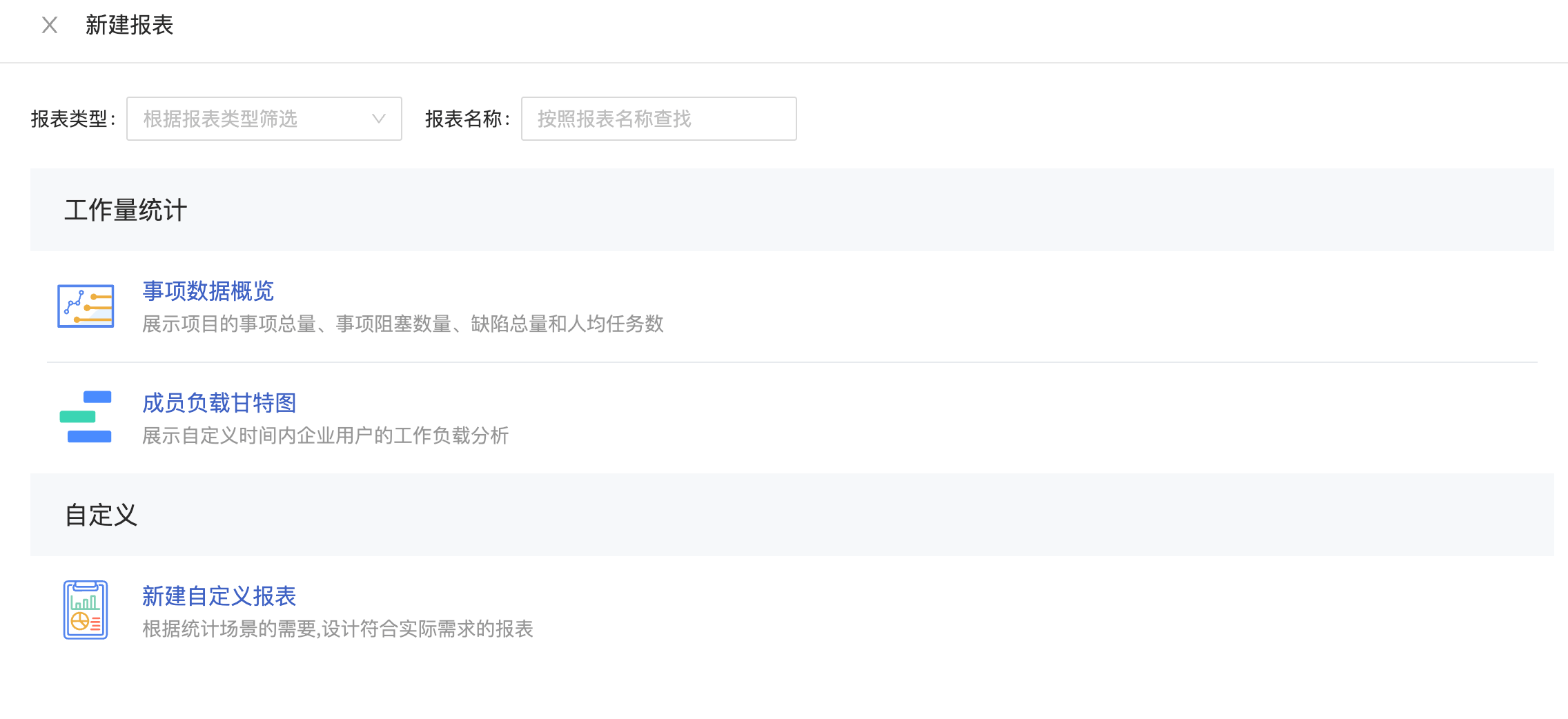The height and width of the screenshot is (719, 1568).
Task: Open the 事项数据概览 chart icon
Action: point(86,306)
